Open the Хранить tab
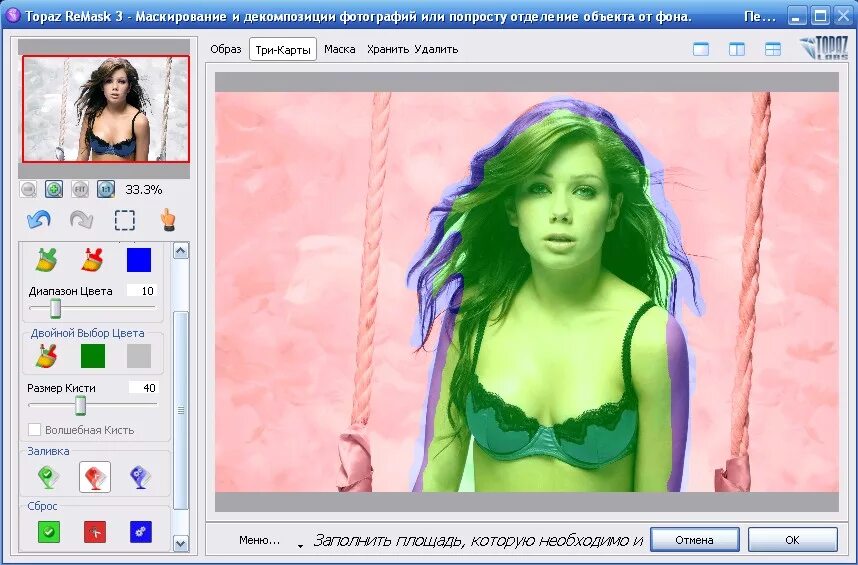The image size is (858, 565). pos(387,49)
